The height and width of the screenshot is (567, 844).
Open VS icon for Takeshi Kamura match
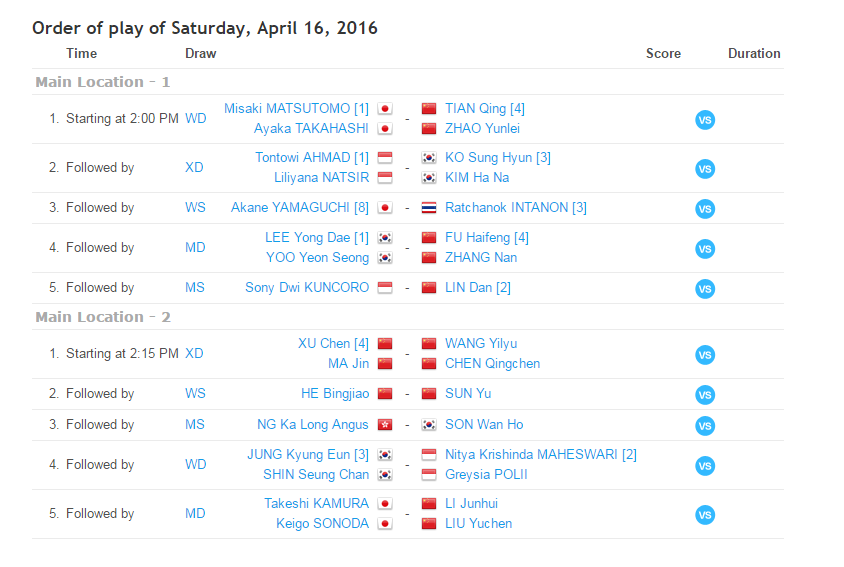pyautogui.click(x=705, y=514)
